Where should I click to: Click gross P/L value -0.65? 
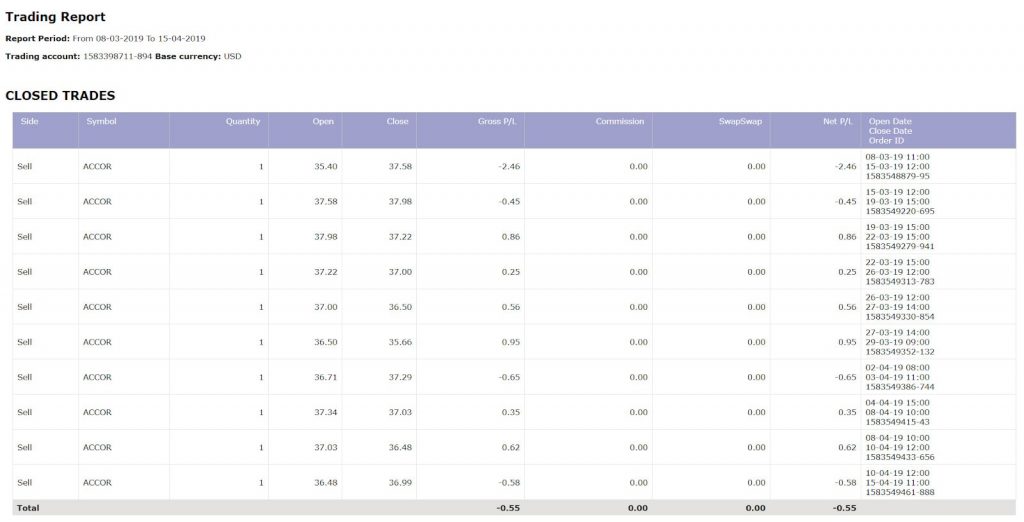coord(509,378)
